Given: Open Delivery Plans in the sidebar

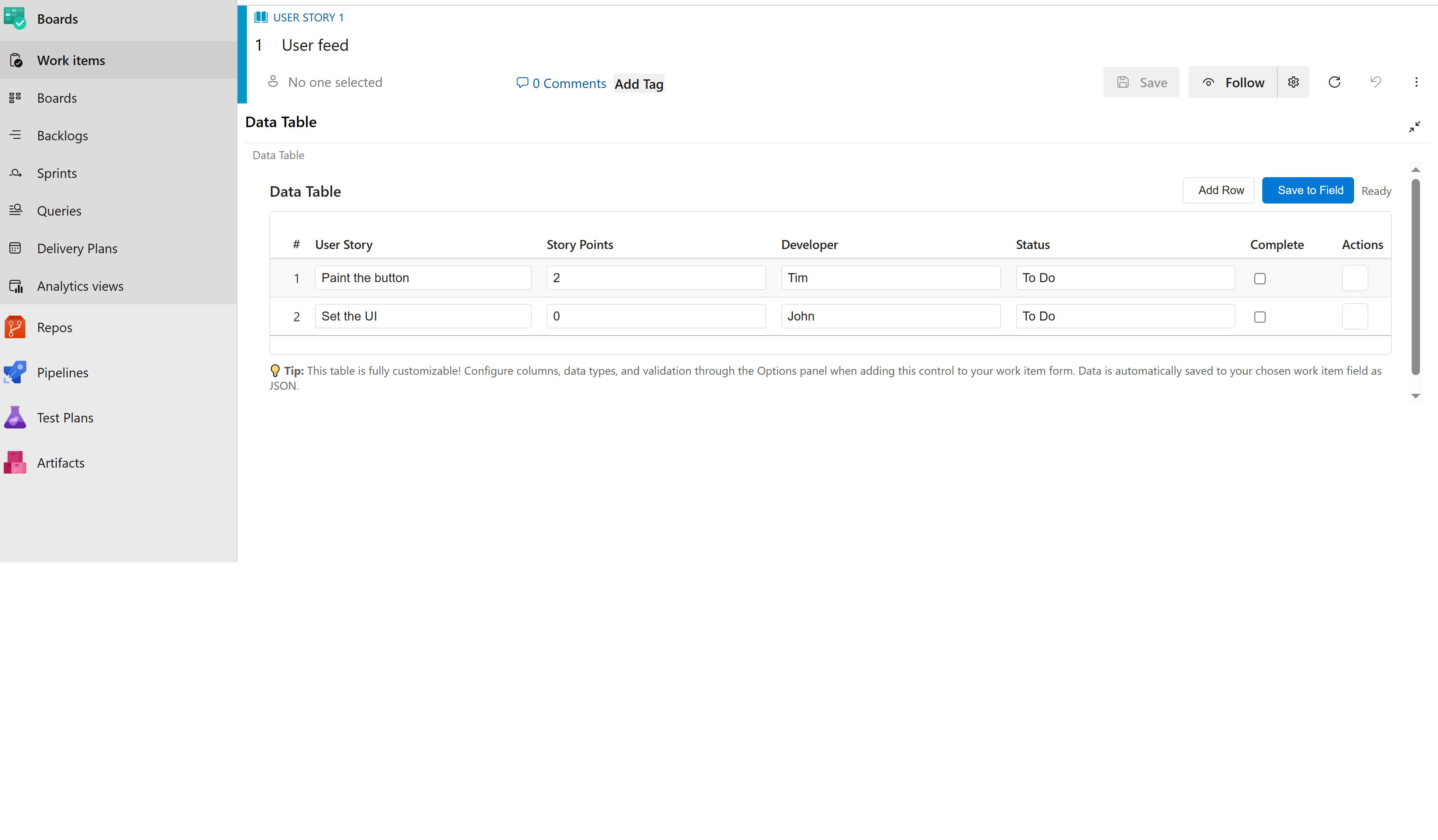Looking at the screenshot, I should click(77, 248).
